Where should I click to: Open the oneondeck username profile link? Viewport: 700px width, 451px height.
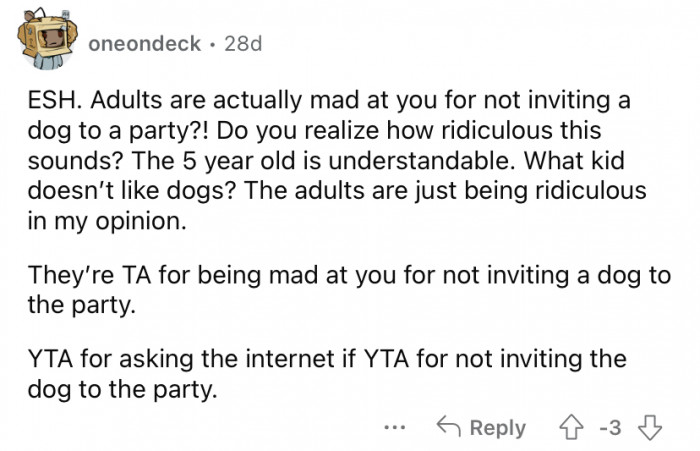point(144,45)
